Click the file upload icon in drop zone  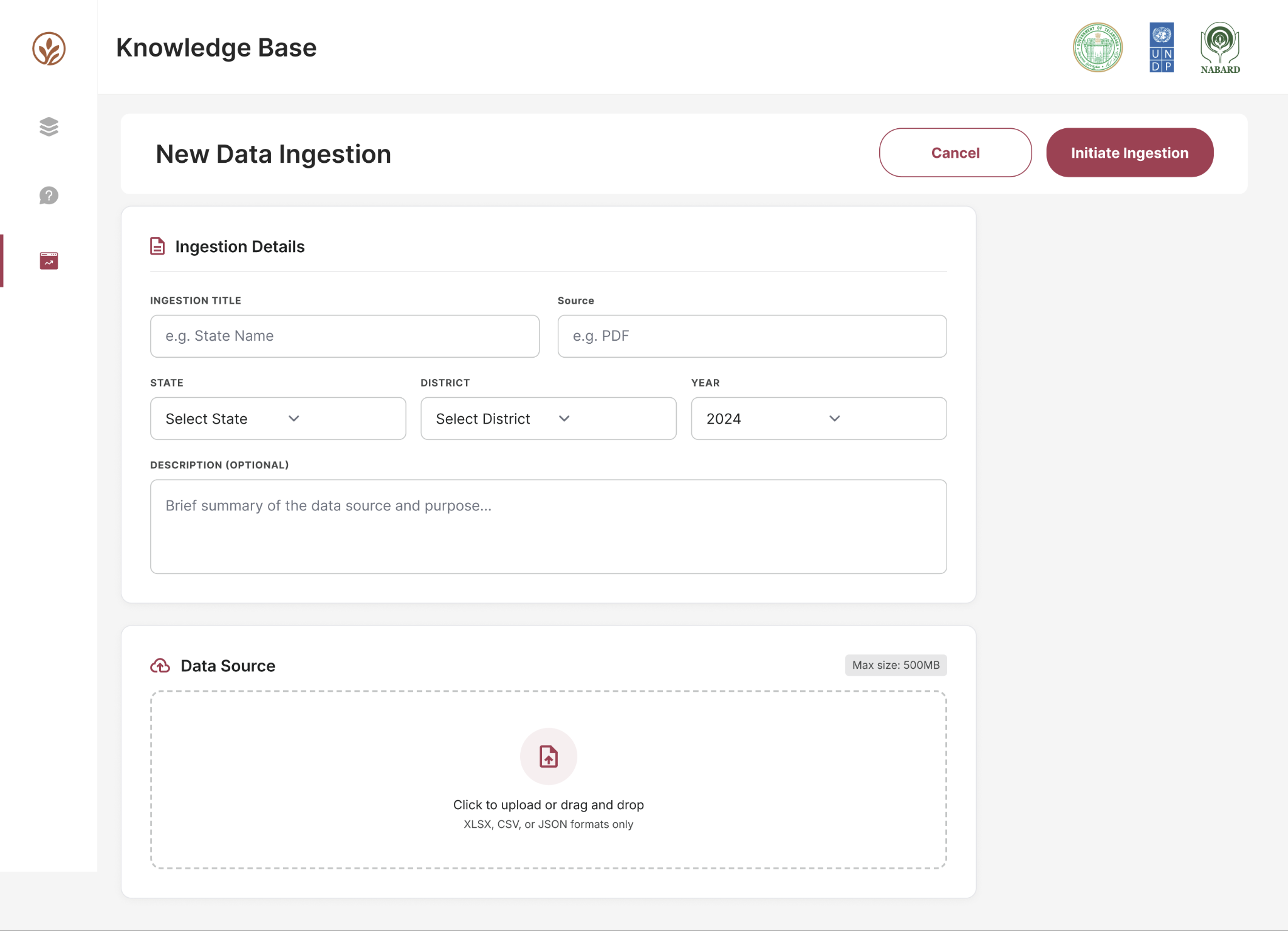tap(548, 756)
